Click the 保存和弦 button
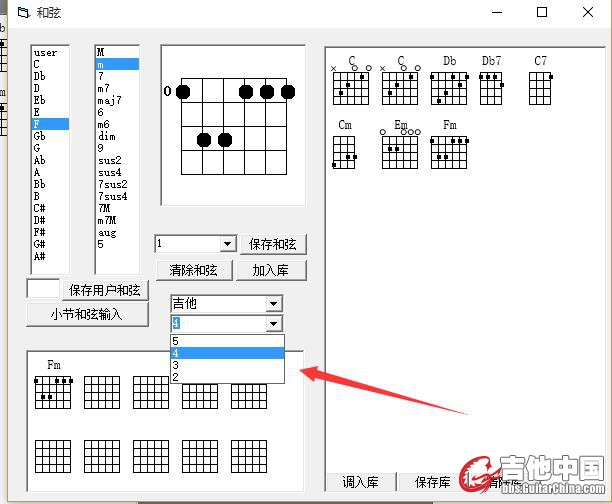Screen dimensions: 612x504 [x=273, y=244]
